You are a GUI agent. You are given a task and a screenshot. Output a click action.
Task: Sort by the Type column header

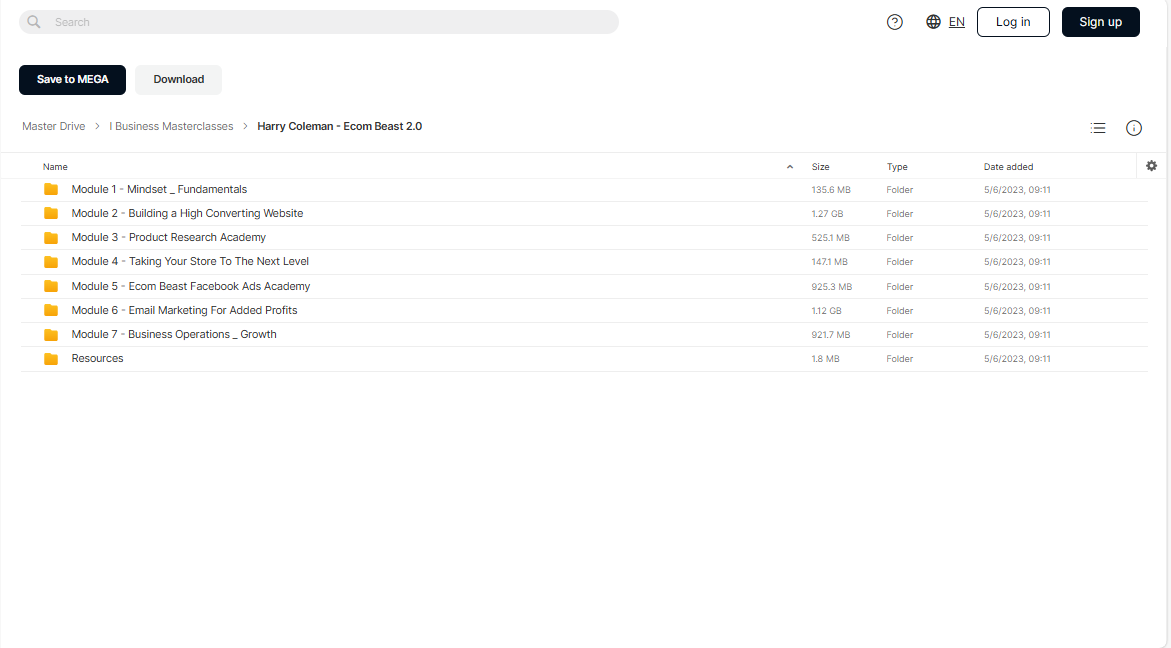[x=897, y=166]
